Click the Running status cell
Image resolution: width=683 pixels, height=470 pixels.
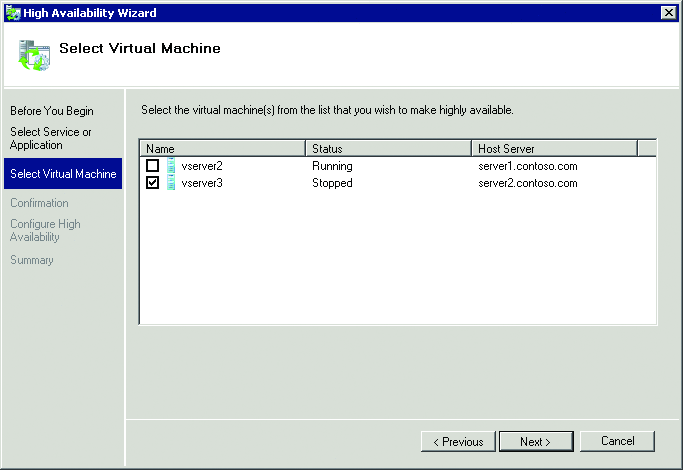coord(332,166)
